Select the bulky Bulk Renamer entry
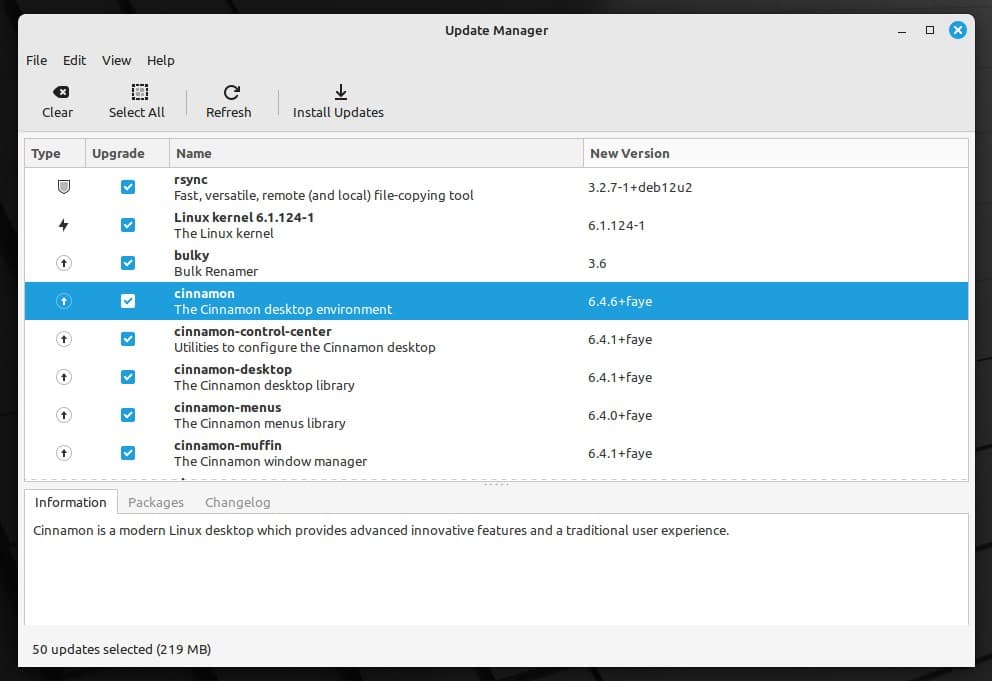 (216, 263)
